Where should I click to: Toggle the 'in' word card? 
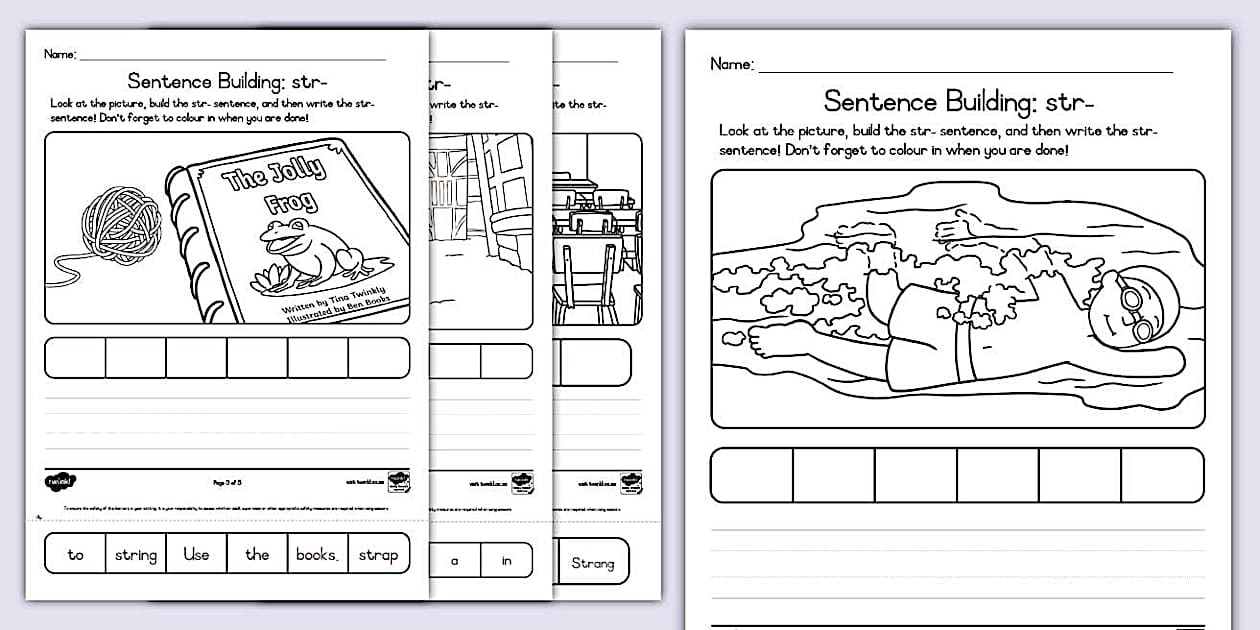pos(507,560)
